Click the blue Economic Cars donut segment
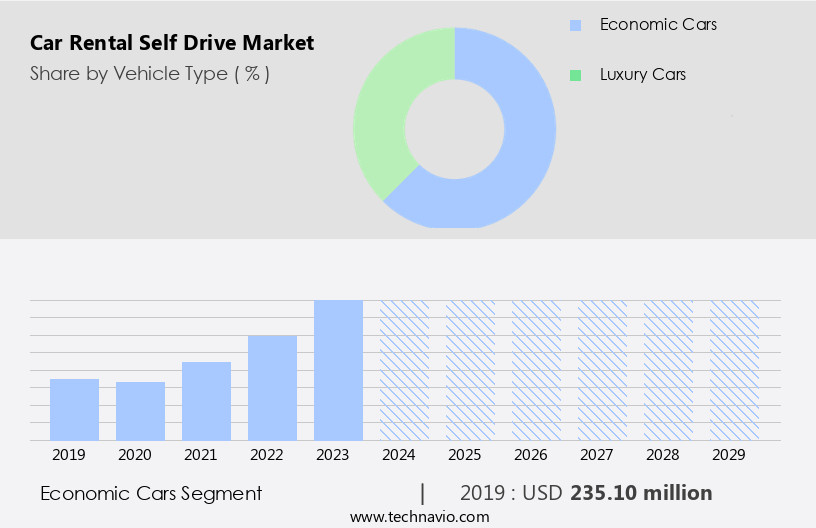The width and height of the screenshot is (816, 528). click(525, 150)
